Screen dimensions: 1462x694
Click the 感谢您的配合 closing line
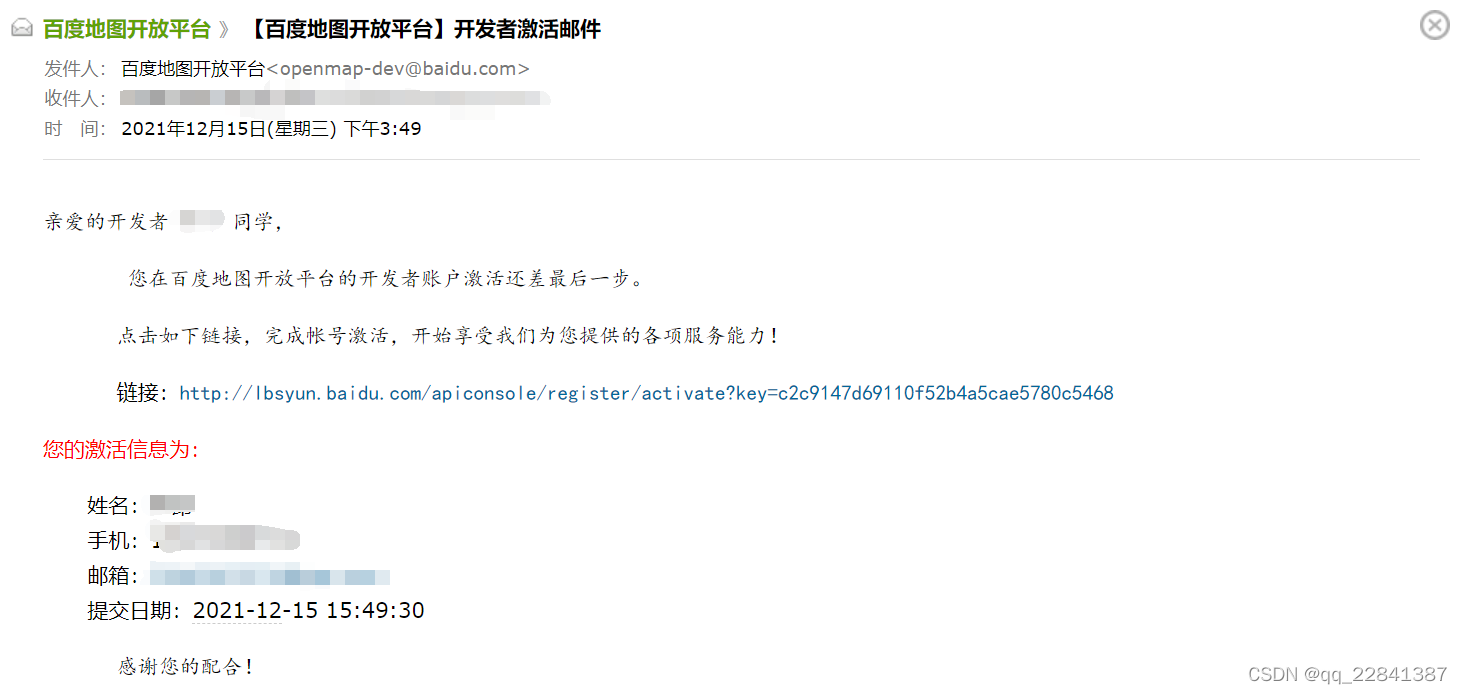pyautogui.click(x=186, y=665)
